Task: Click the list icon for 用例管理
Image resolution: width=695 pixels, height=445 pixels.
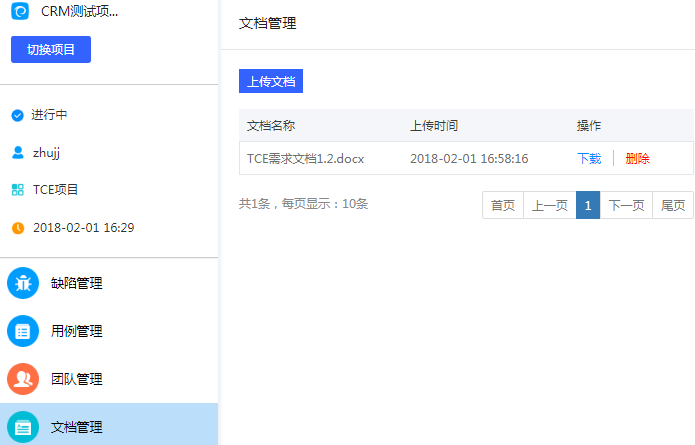Action: click(23, 331)
